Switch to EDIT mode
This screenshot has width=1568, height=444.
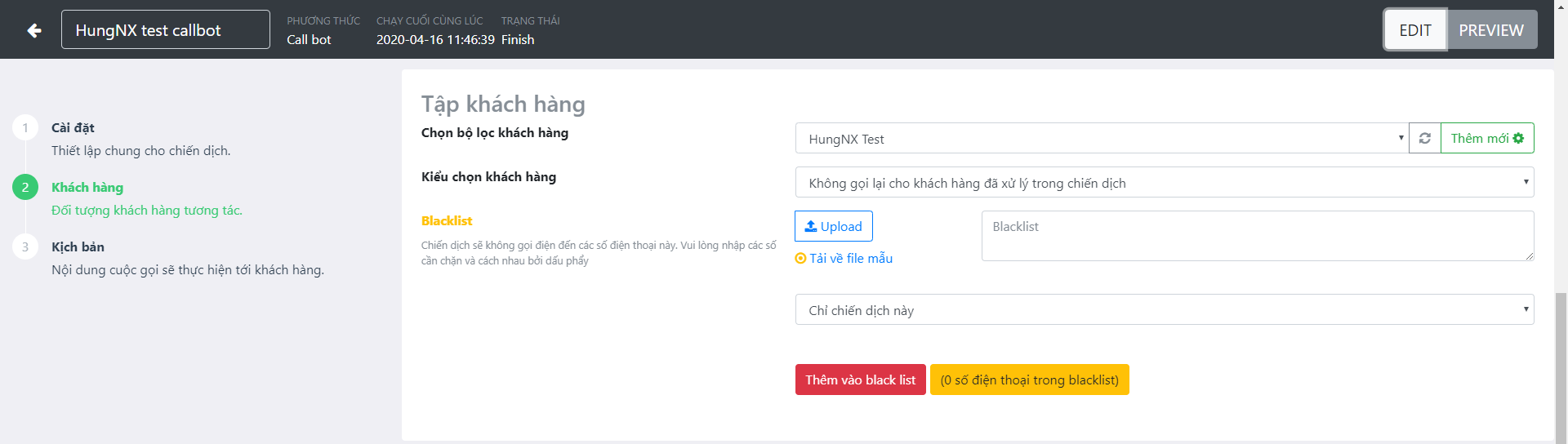coord(1414,30)
